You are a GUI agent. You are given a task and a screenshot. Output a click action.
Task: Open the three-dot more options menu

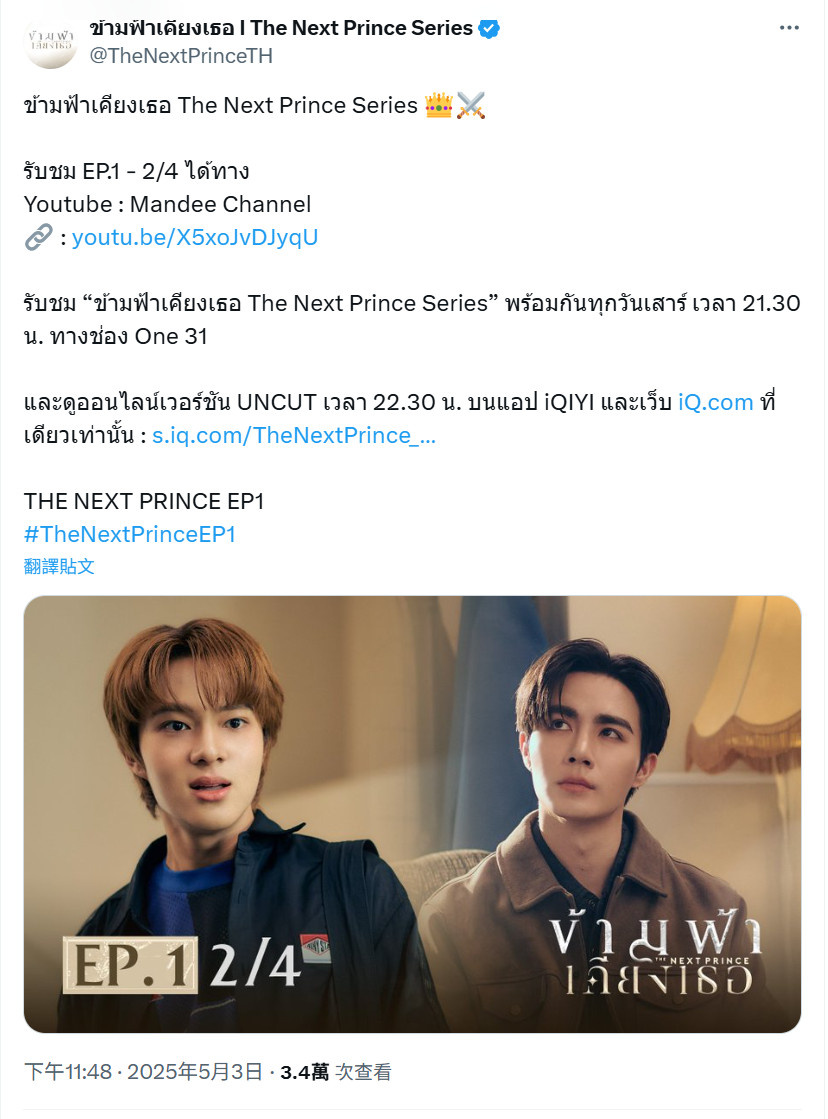point(789,28)
